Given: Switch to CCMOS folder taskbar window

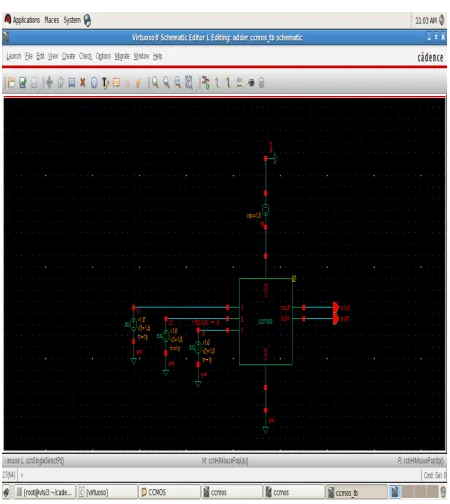Looking at the screenshot, I should [x=169, y=492].
